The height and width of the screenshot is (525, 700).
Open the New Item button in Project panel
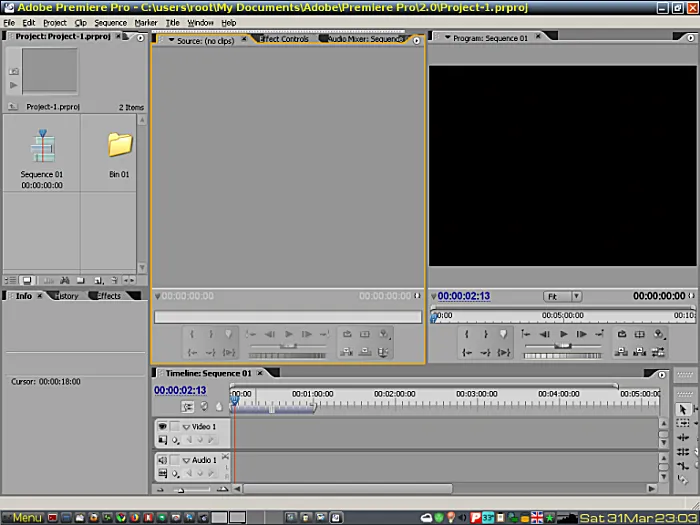tap(98, 280)
